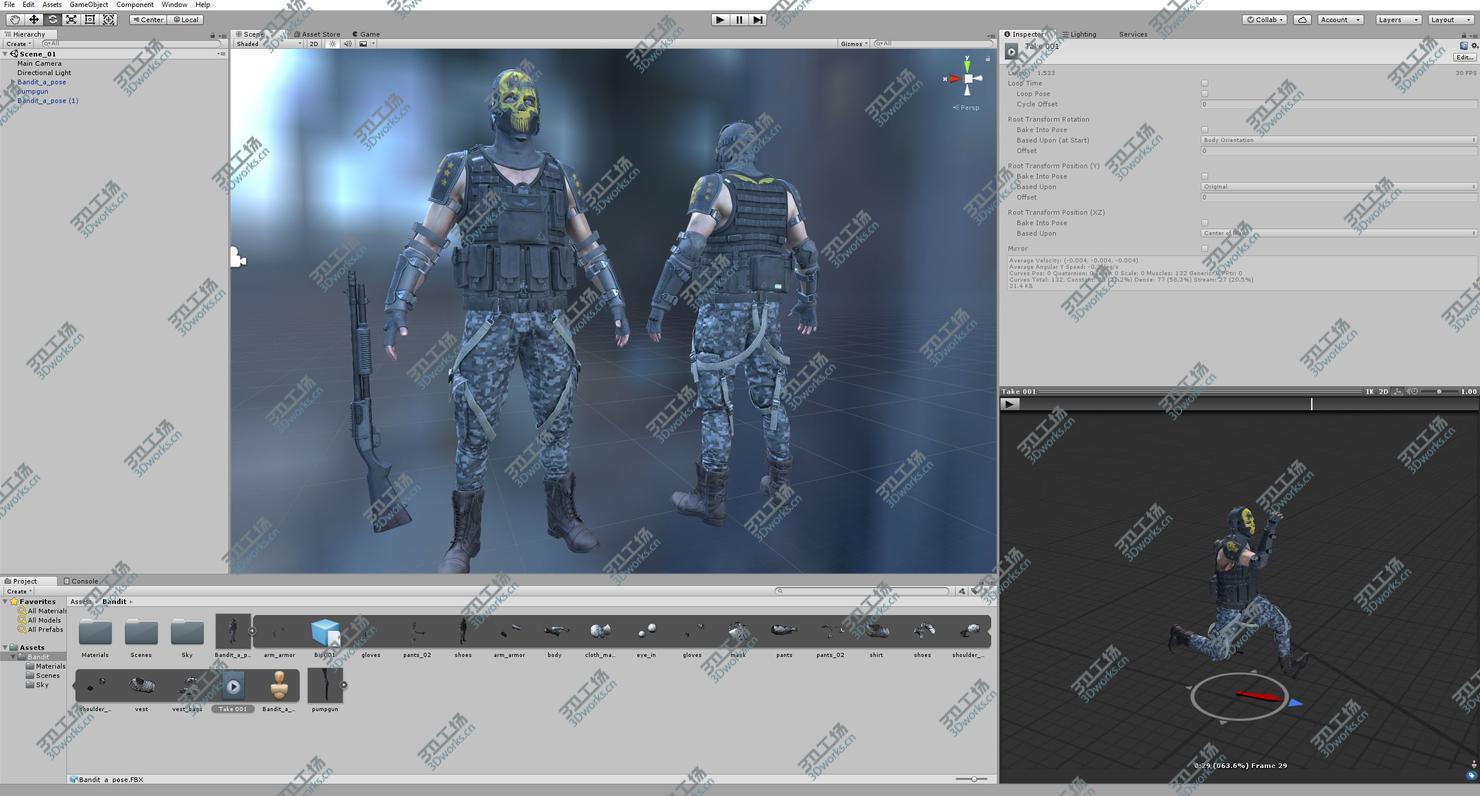1480x796 pixels.
Task: Click Create button in Project panel
Action: click(x=18, y=591)
